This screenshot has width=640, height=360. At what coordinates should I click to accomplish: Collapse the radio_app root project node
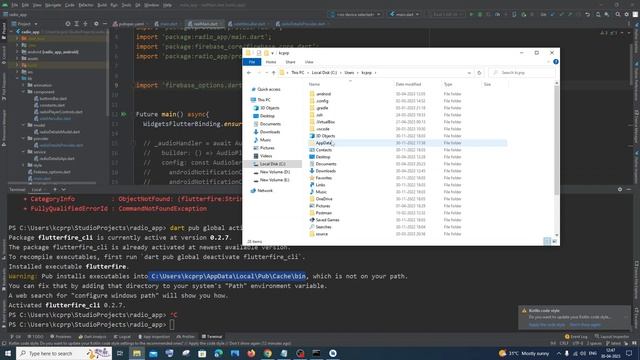pyautogui.click(x=12, y=32)
